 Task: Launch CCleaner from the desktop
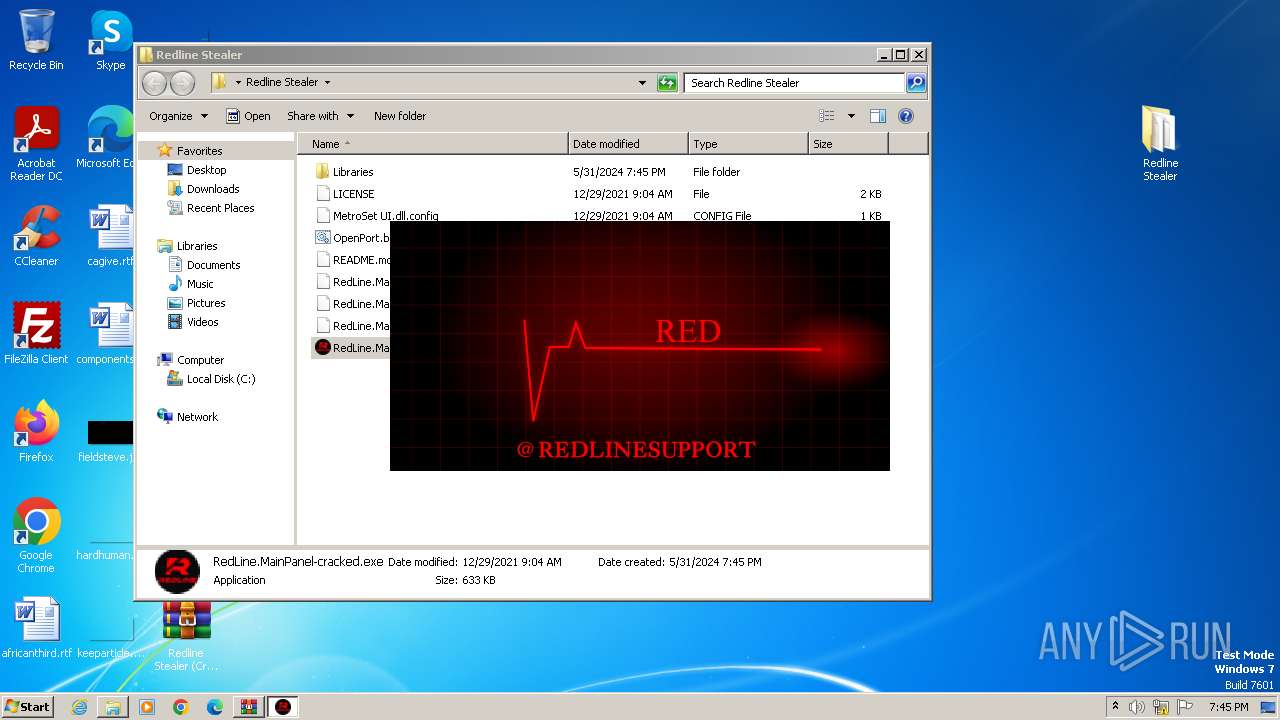[x=36, y=236]
